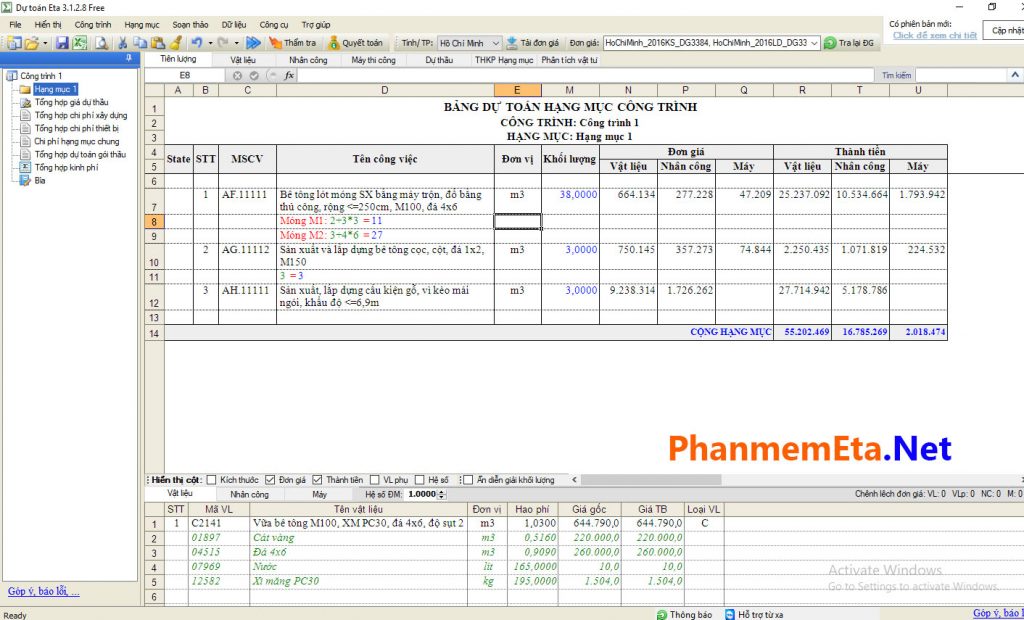Click the Thẩm tra button
The width and height of the screenshot is (1024, 620).
[x=292, y=43]
